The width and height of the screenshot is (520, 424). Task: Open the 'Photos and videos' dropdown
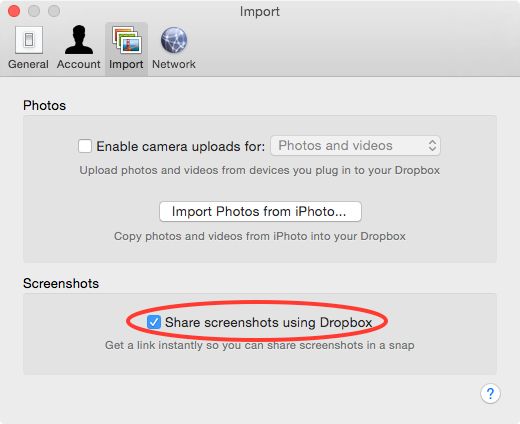(x=355, y=146)
